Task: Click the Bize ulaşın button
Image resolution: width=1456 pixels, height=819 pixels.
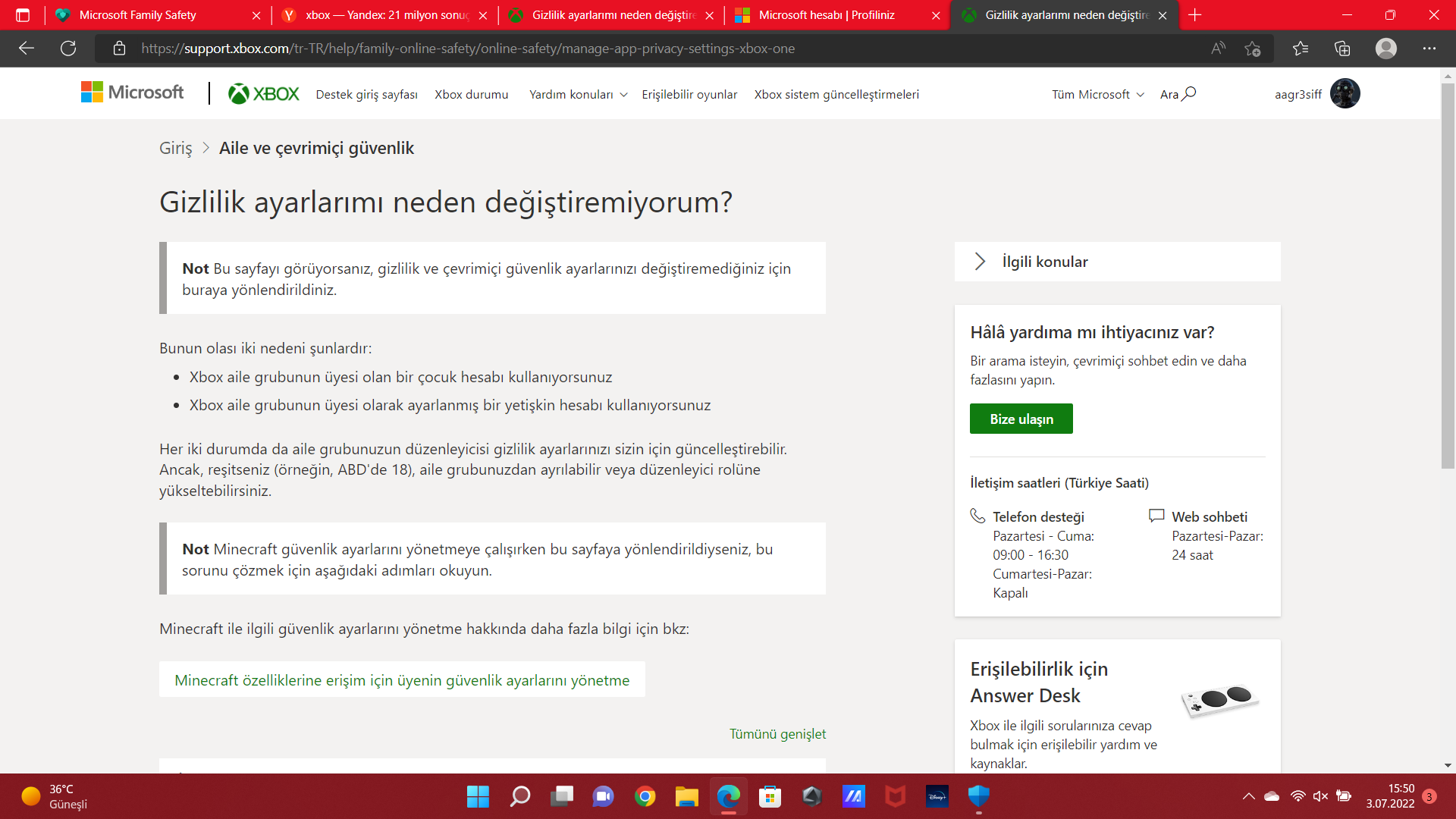Action: [x=1021, y=419]
